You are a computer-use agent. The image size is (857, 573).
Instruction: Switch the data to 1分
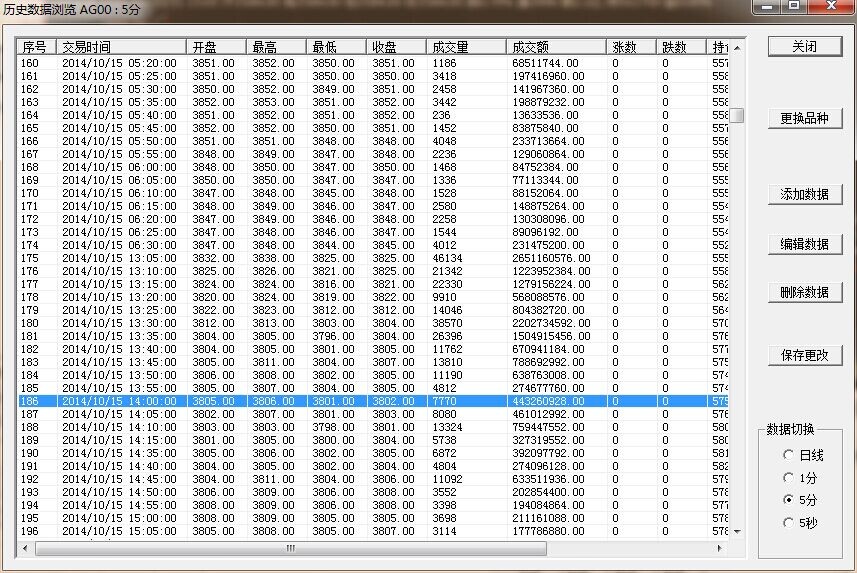788,477
